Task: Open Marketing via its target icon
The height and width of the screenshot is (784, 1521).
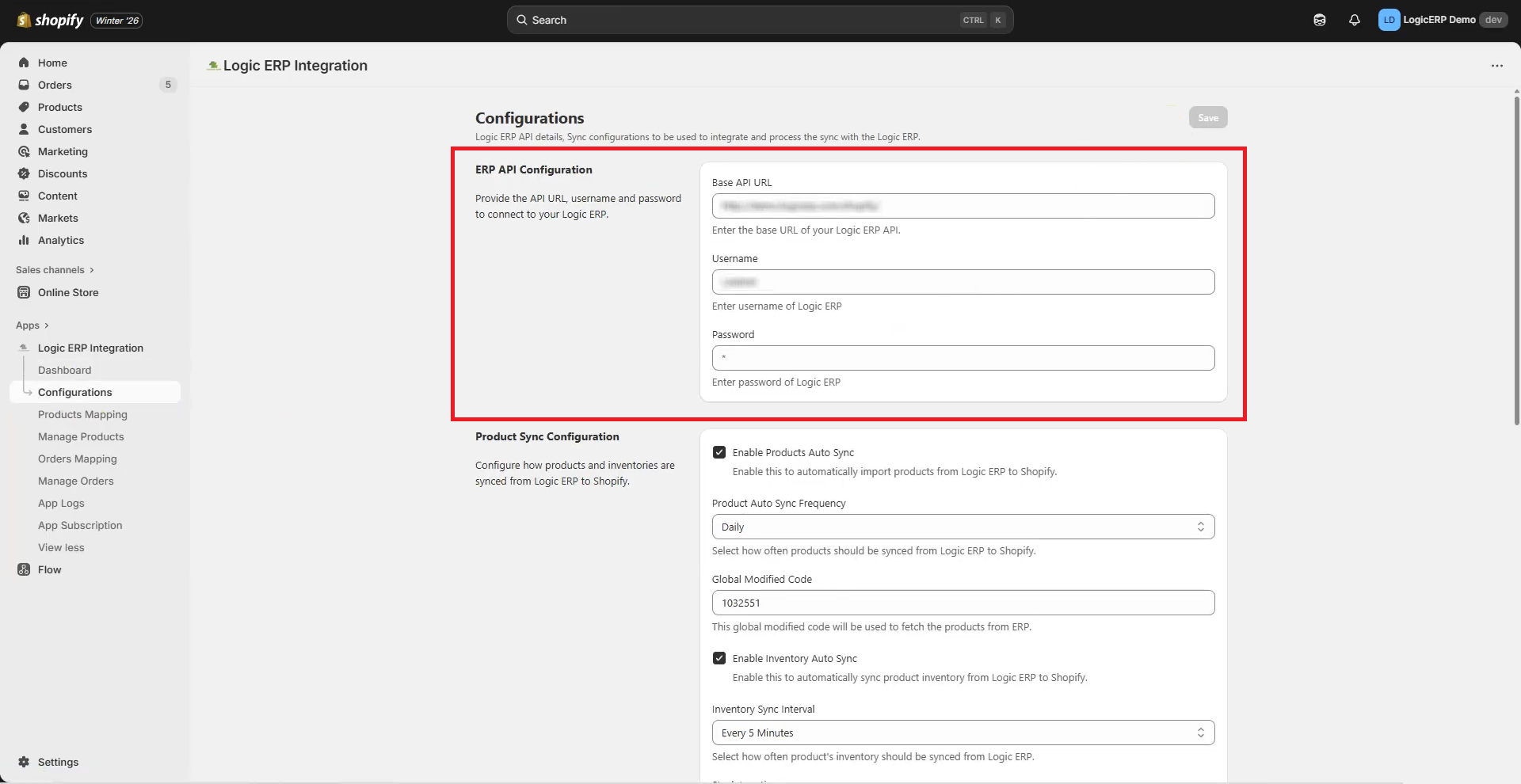Action: tap(24, 151)
